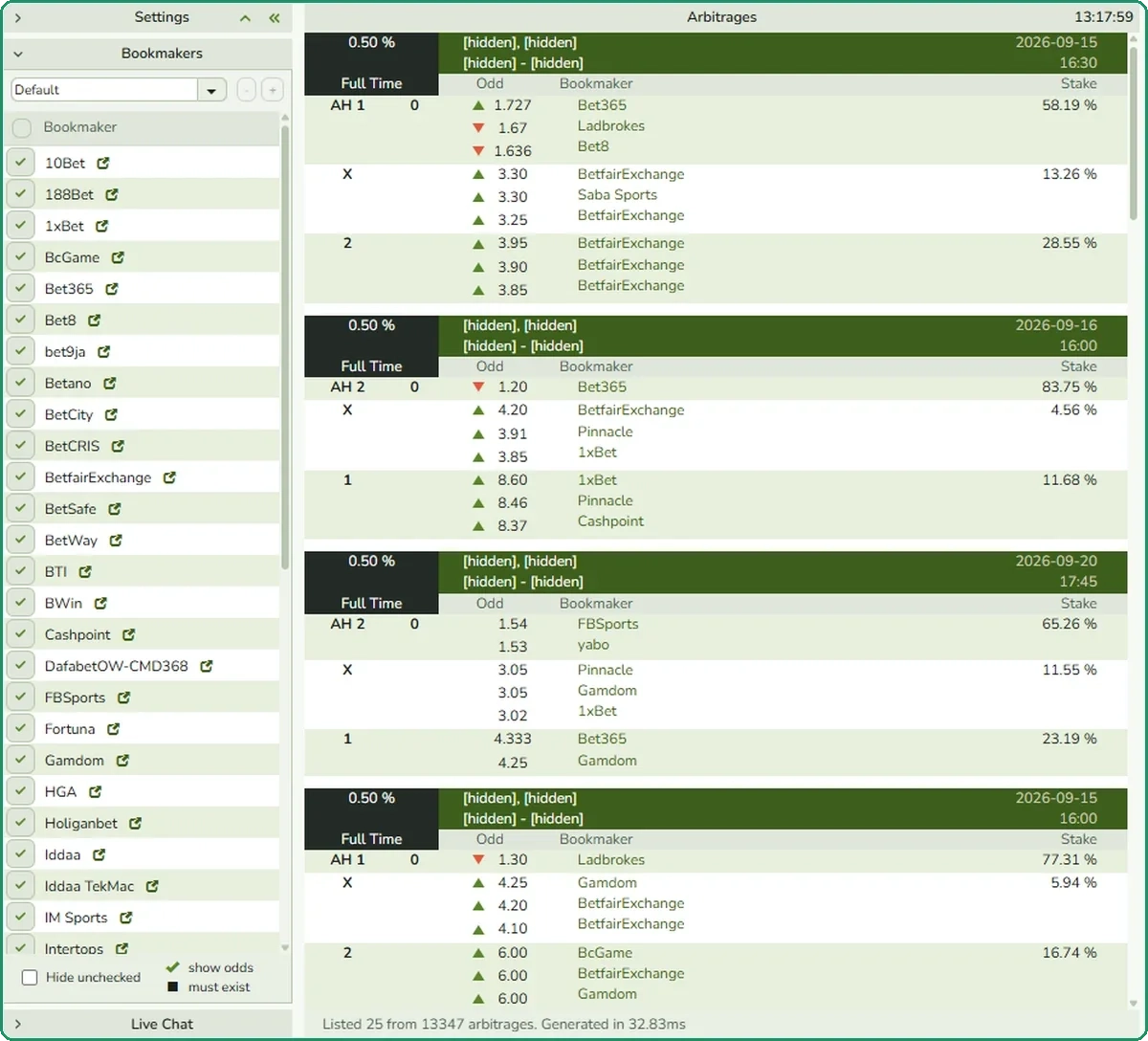1148x1041 pixels.
Task: Open external link icon beside bet9ja
Action: (104, 351)
